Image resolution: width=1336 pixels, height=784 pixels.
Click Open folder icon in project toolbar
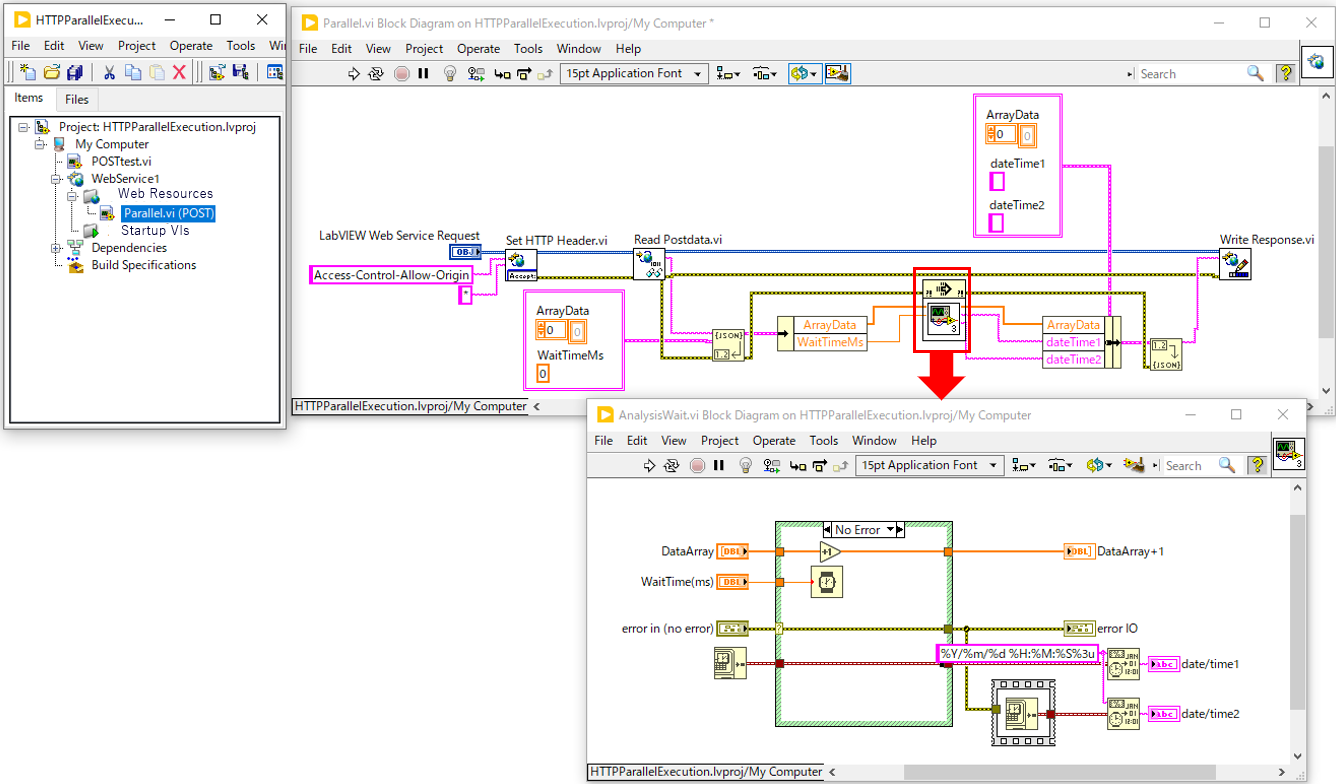pyautogui.click(x=51, y=72)
